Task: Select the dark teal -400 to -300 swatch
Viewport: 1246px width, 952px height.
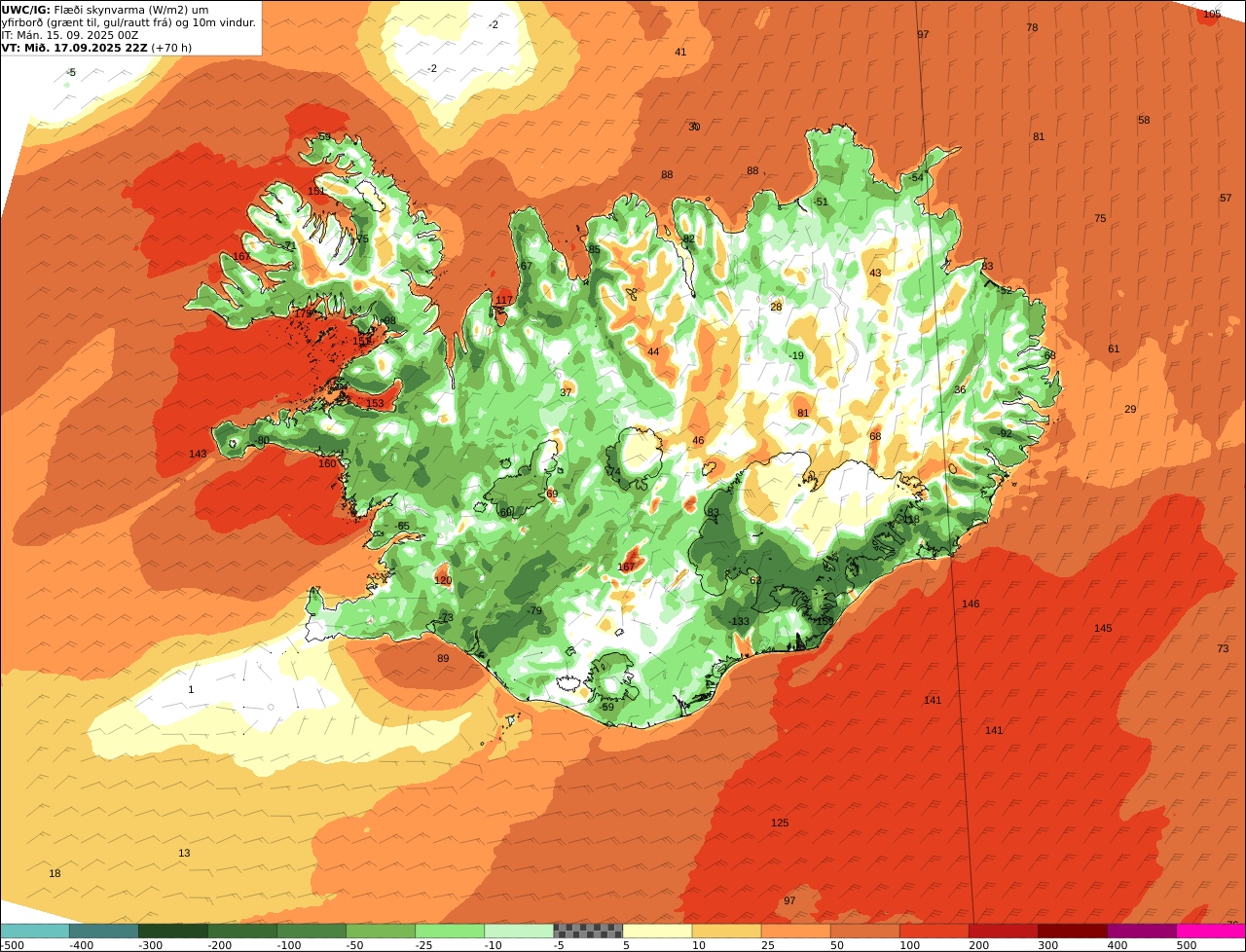Action: coord(103,931)
